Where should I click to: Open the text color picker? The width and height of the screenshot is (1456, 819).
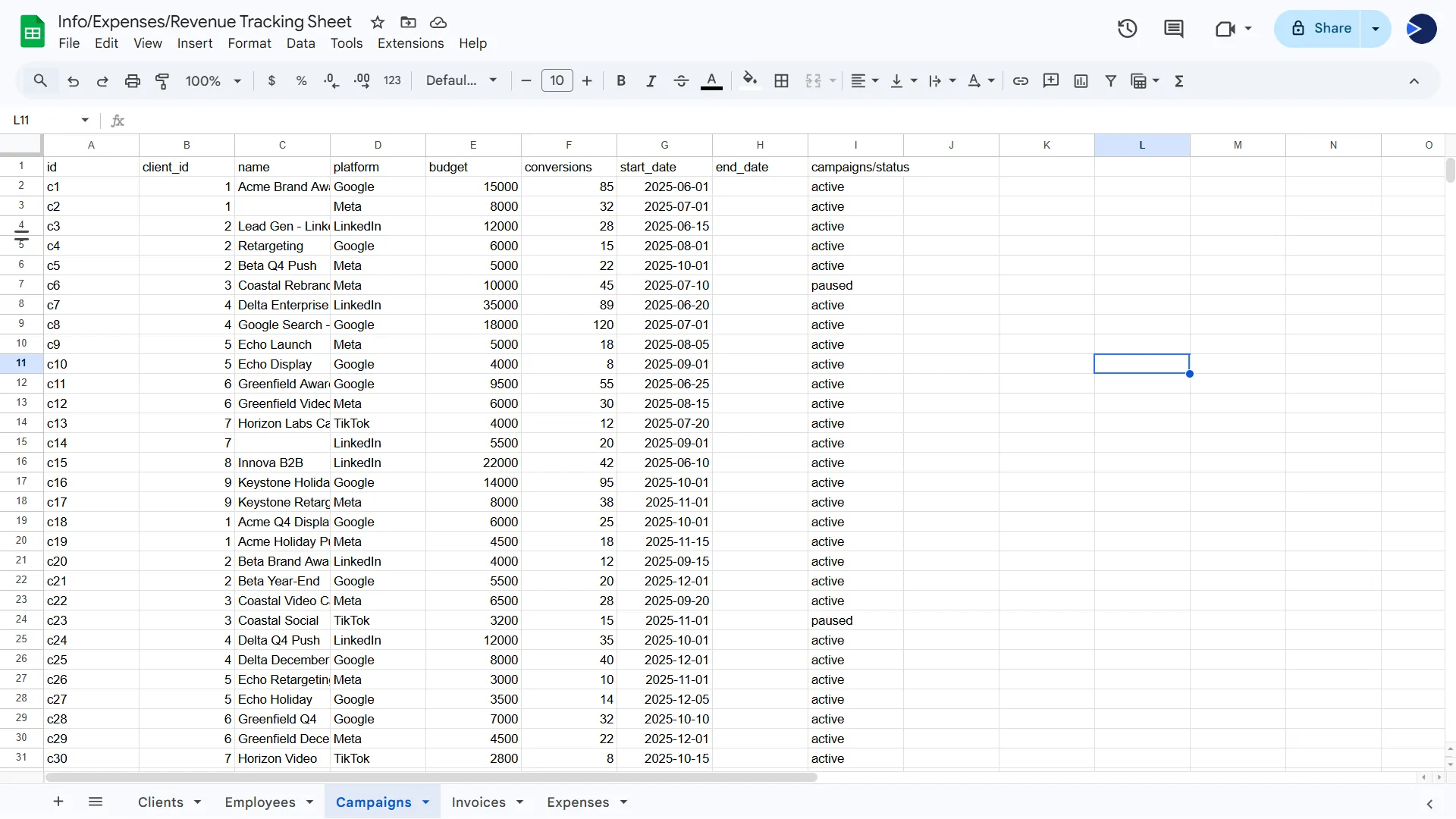tap(711, 80)
